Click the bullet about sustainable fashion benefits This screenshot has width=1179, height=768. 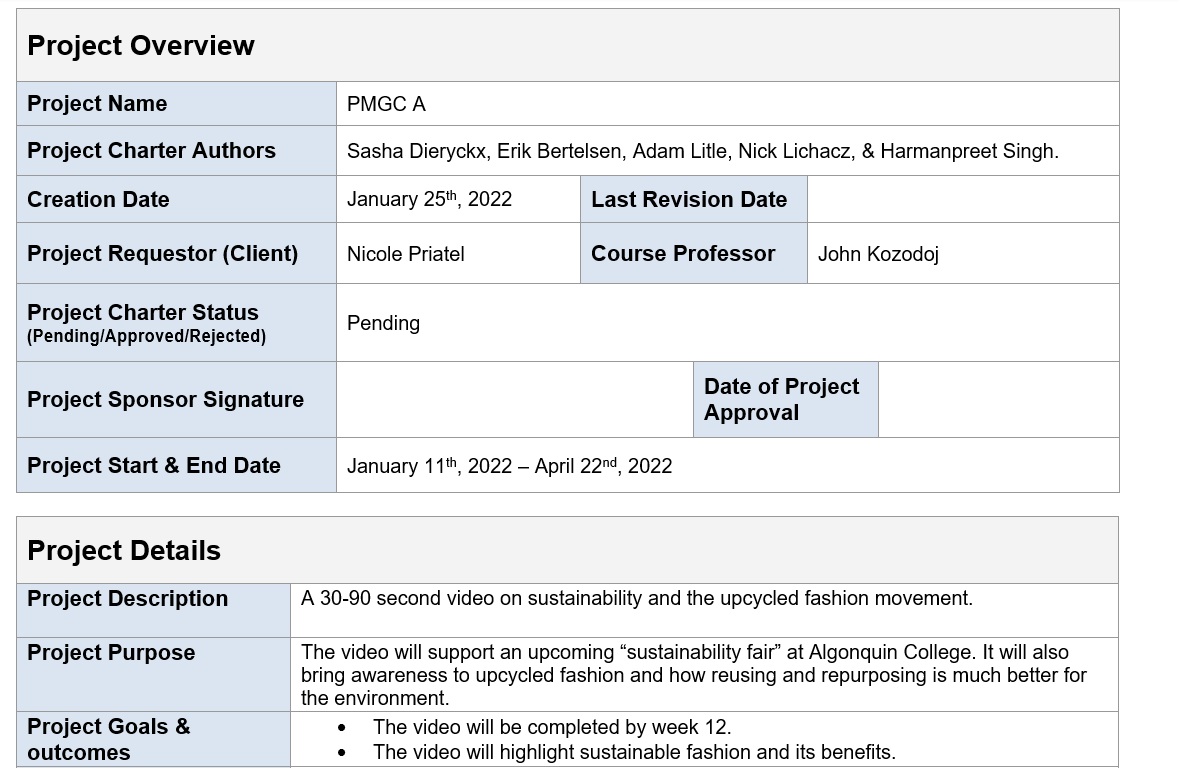(x=634, y=752)
